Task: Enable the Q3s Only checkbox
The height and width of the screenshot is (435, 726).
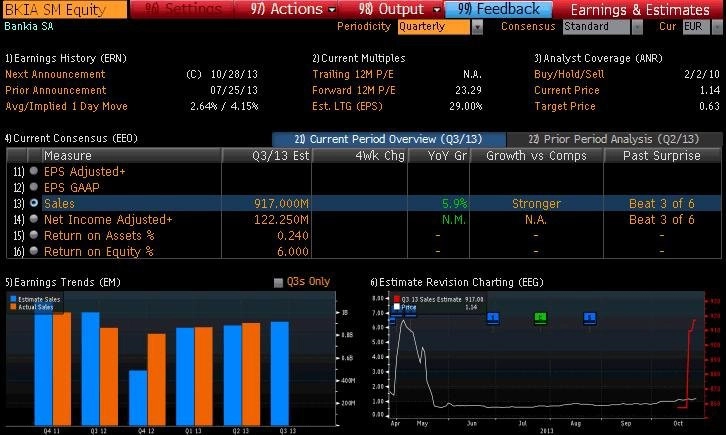Action: (278, 282)
